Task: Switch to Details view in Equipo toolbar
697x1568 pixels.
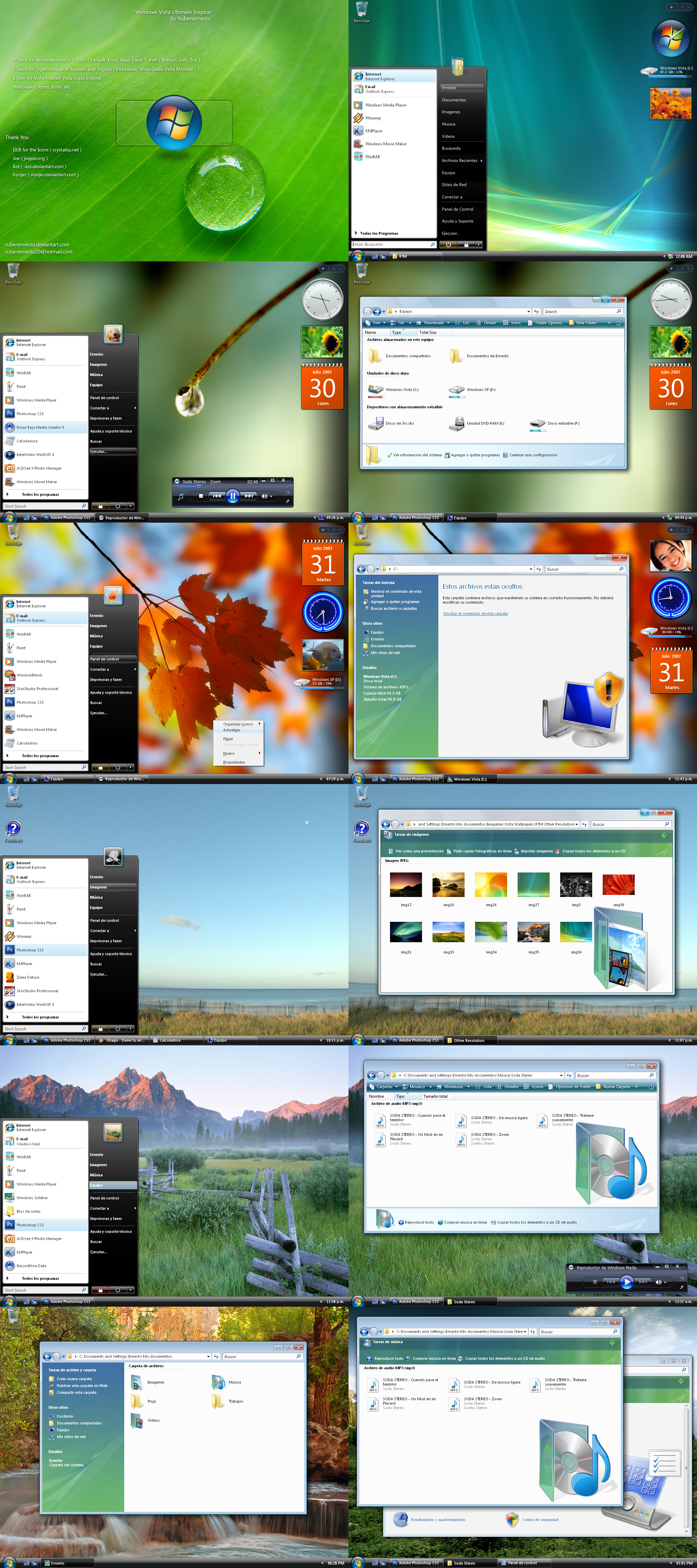Action: point(486,323)
